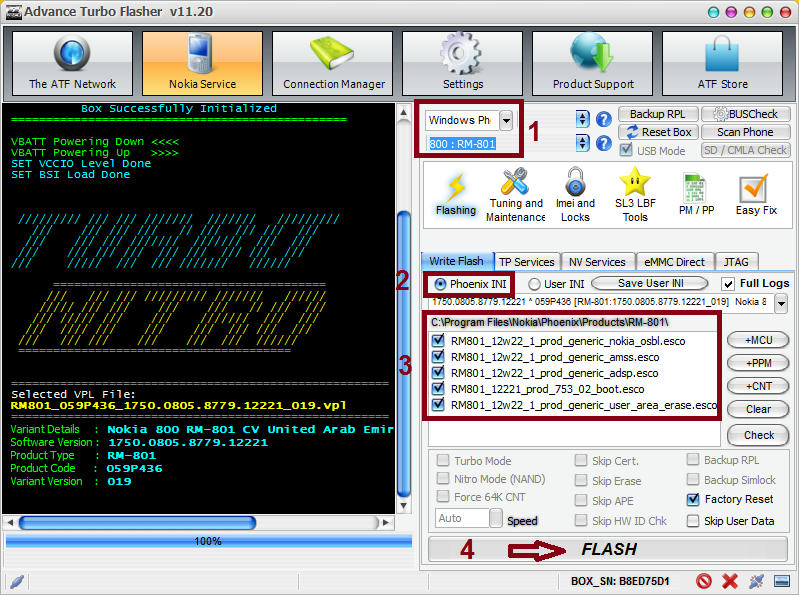Click the Save User INI button
The width and height of the screenshot is (799, 595).
point(650,283)
